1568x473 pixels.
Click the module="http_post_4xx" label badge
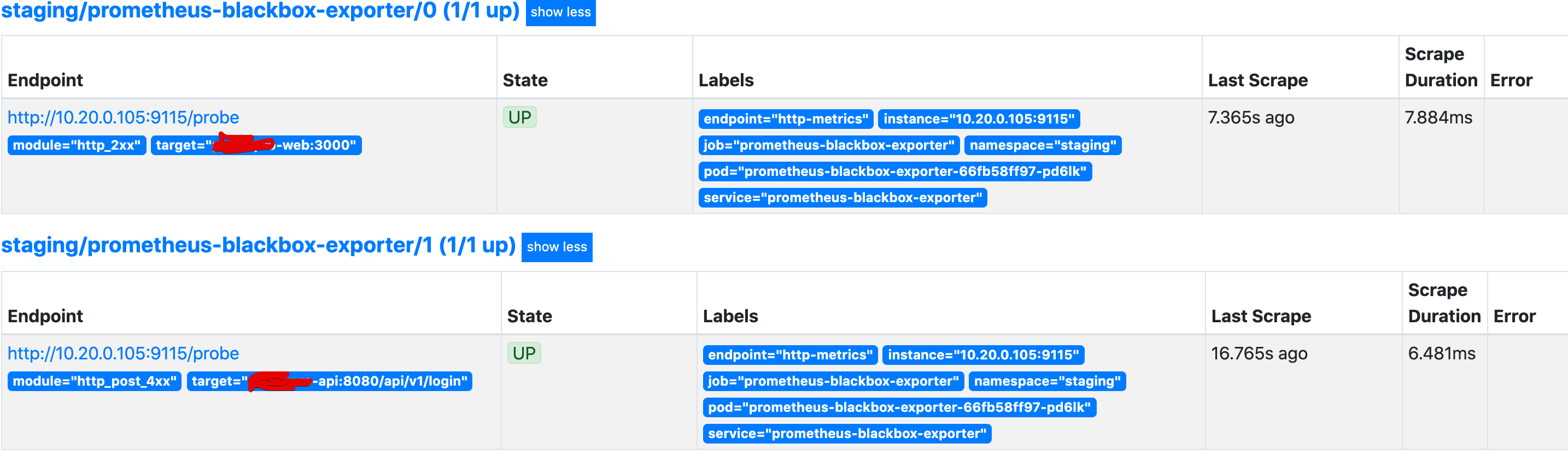[x=95, y=381]
